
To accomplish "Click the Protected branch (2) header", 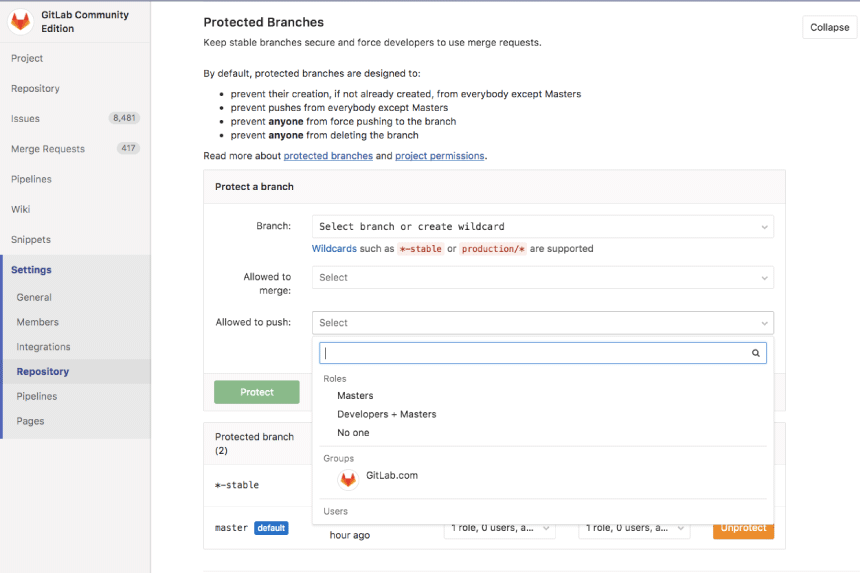I will (x=254, y=444).
